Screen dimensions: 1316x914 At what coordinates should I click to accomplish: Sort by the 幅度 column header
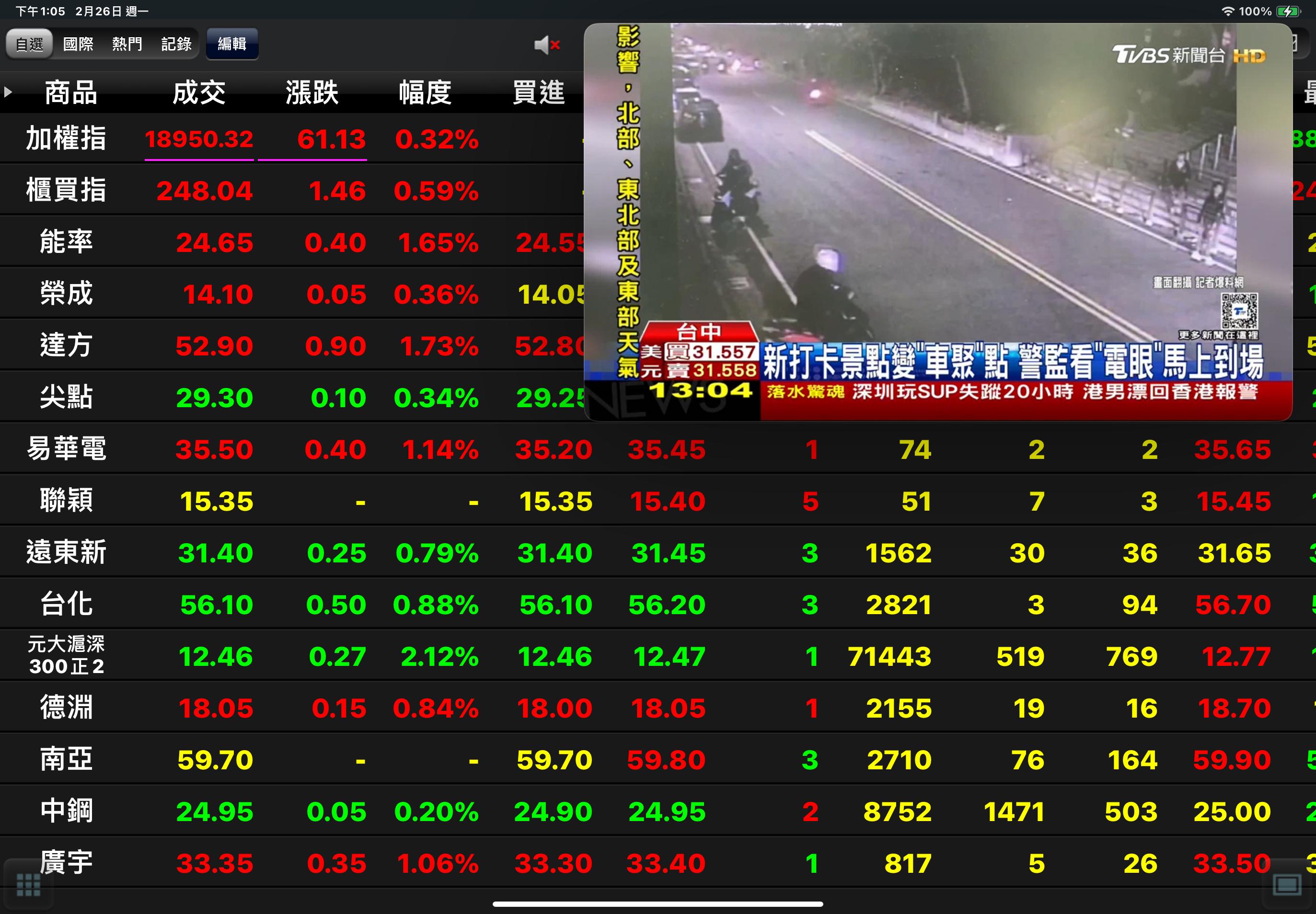pyautogui.click(x=425, y=92)
